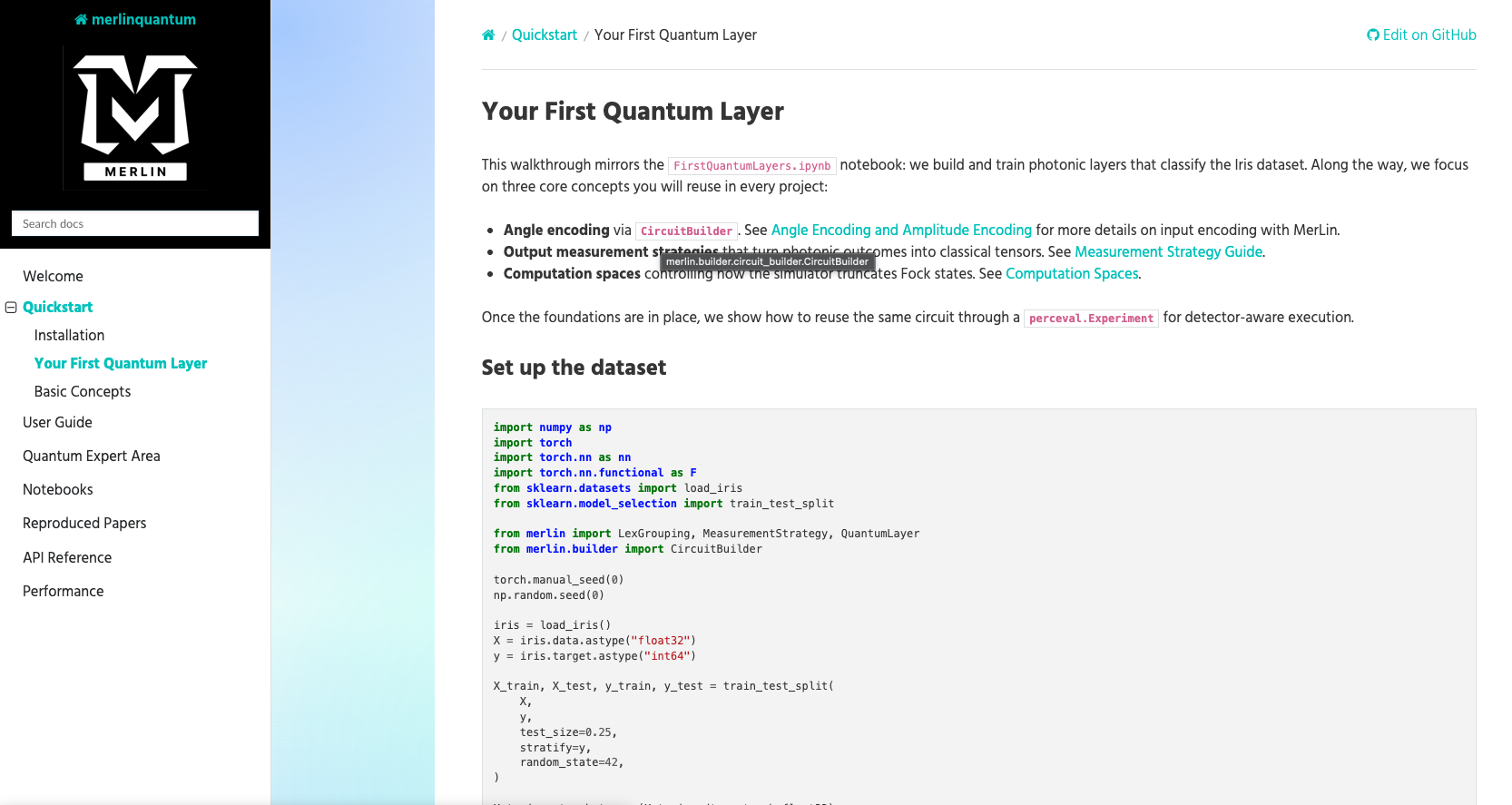Click inside the Search docs field
Screen dimensions: 1512x805
(135, 223)
